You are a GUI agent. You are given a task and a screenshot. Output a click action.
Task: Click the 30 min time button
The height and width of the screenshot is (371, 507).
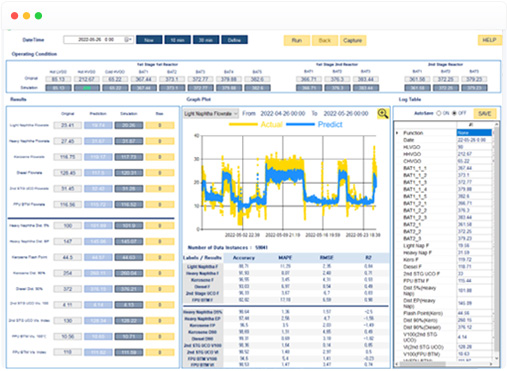(206, 40)
